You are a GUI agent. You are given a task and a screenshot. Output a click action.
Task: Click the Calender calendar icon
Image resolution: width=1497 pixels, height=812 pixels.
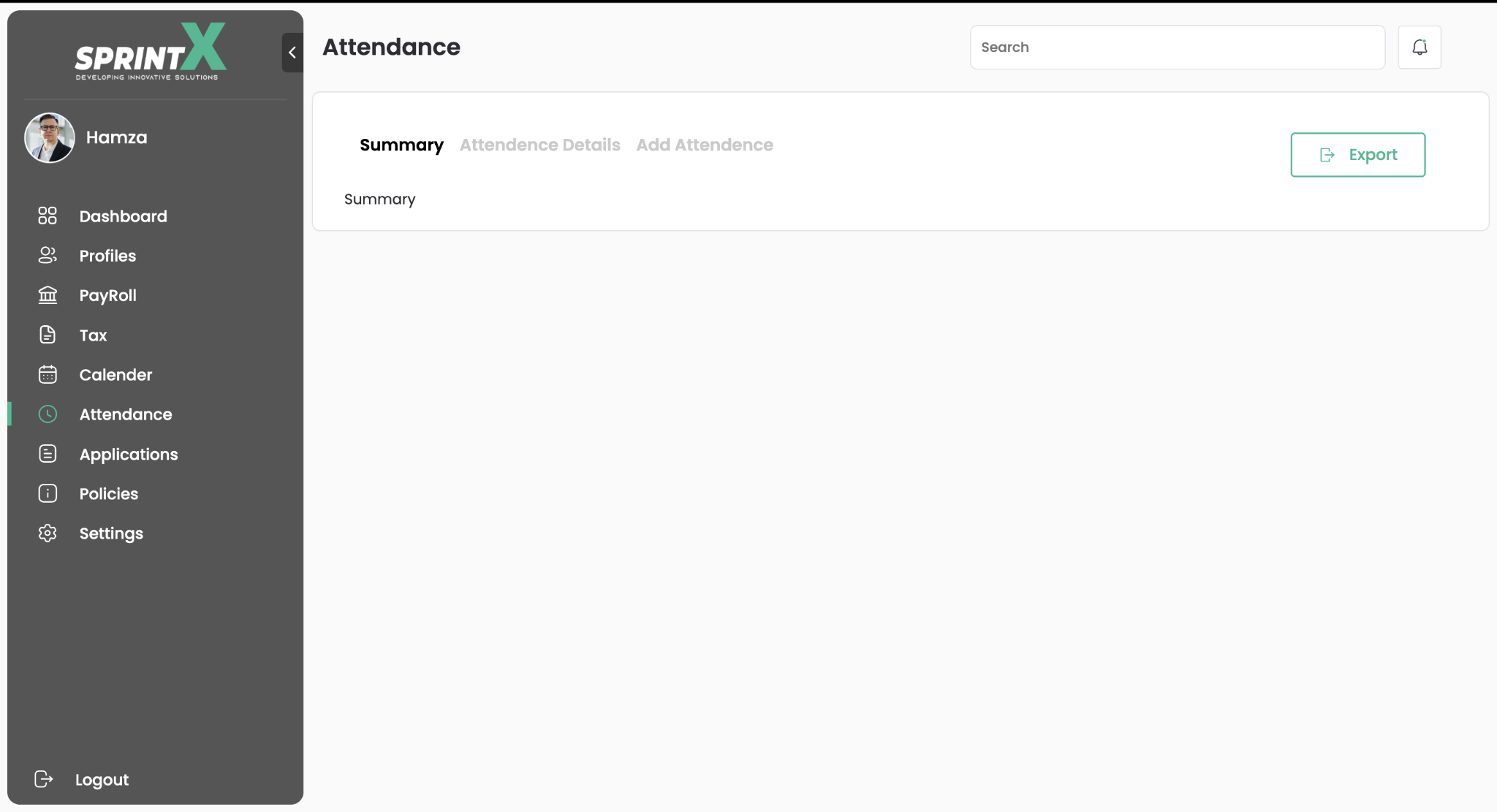point(48,374)
